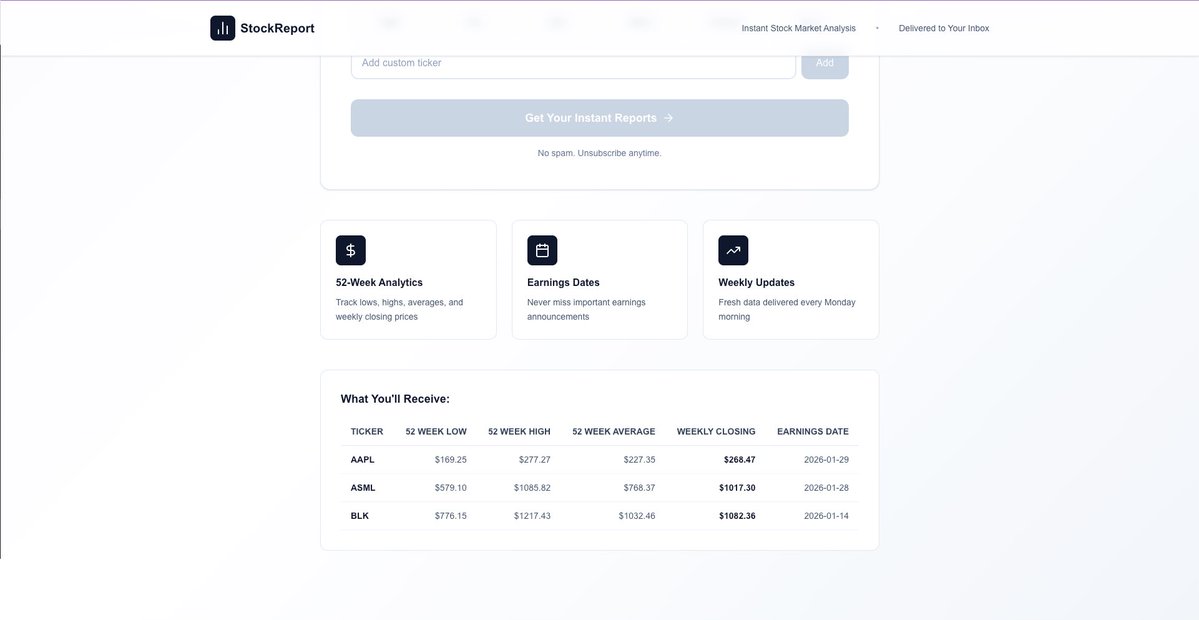
Task: Click the 52-Week Analytics description starting 'Track lows, highs'
Action: pyautogui.click(x=400, y=310)
